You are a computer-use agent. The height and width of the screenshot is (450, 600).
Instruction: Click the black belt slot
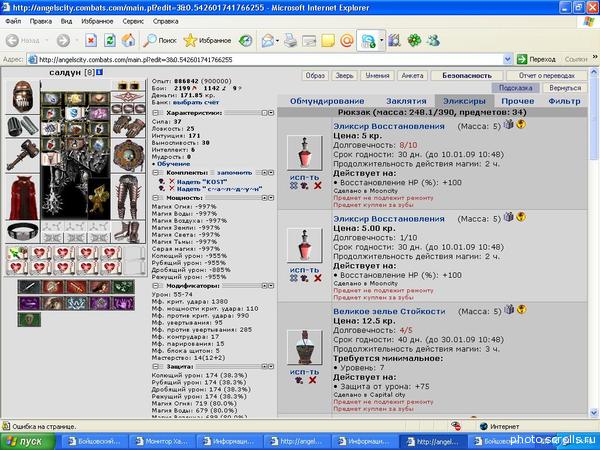click(x=22, y=232)
